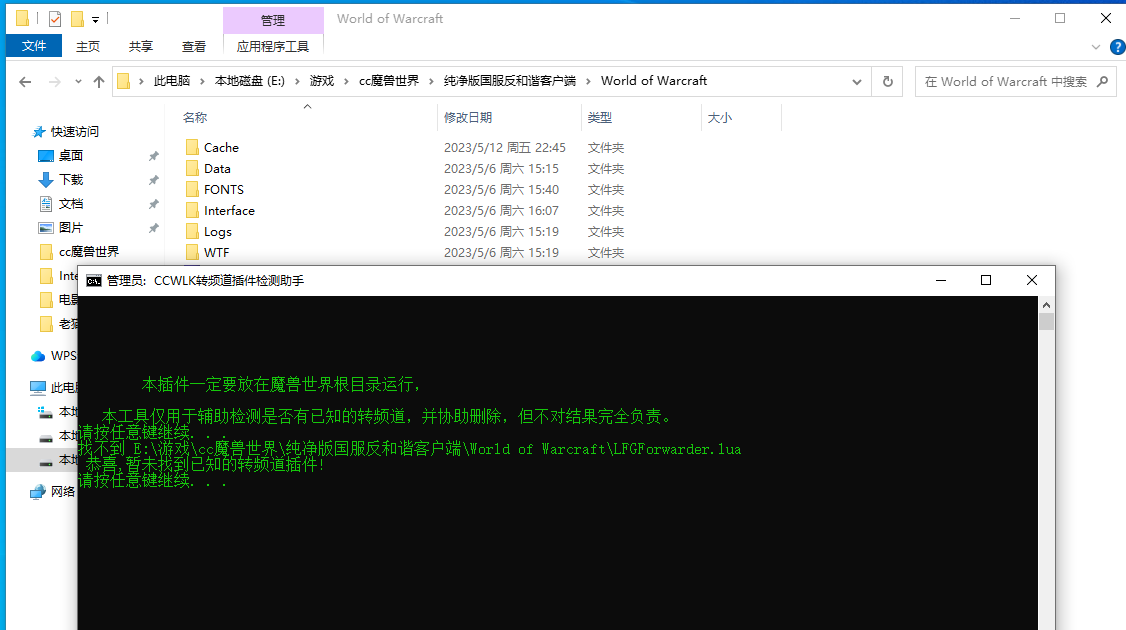Open the recent locations dropdown next to navigation arrows
The image size is (1126, 630).
pos(77,82)
